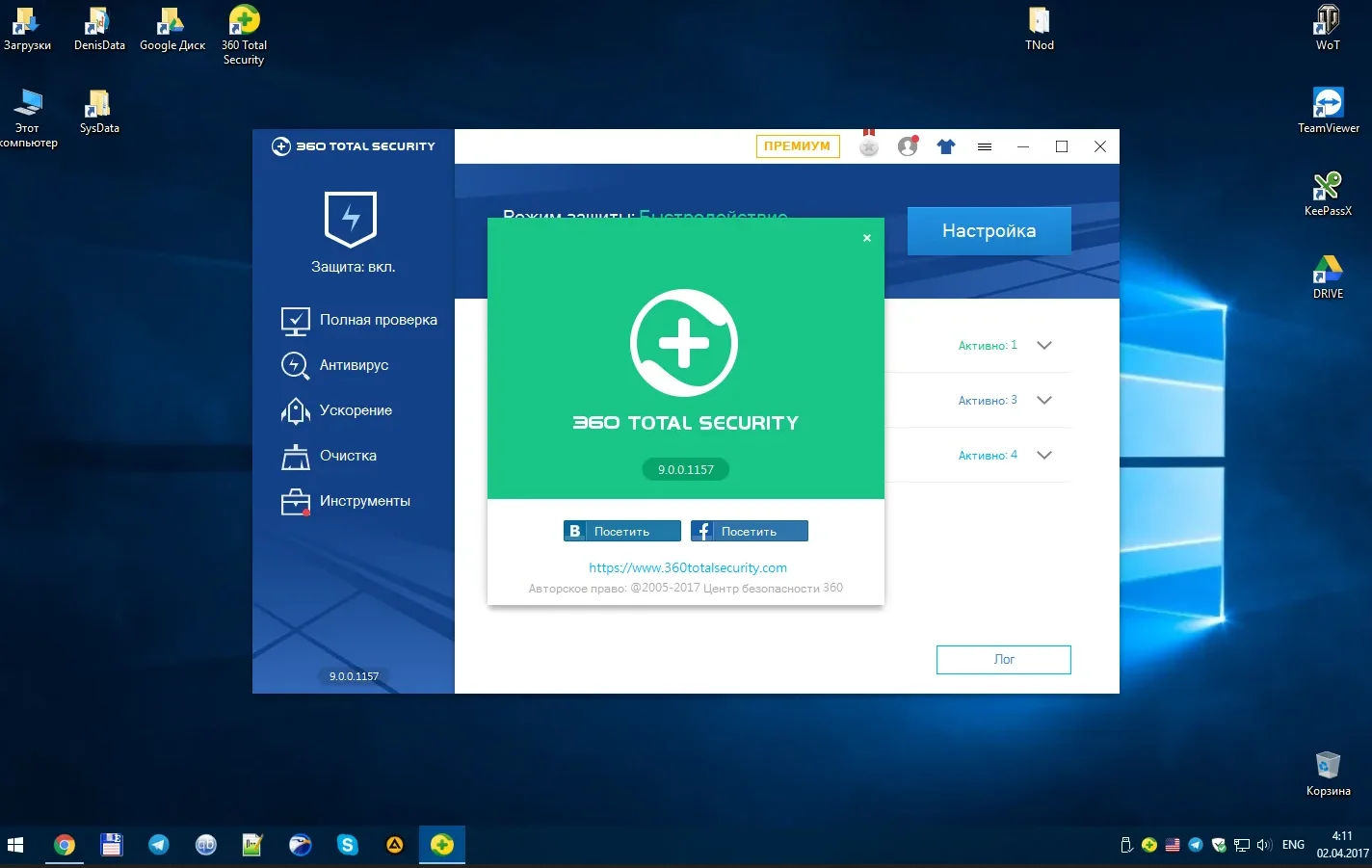The width and height of the screenshot is (1372, 868).
Task: Open AIMP player from the taskbar
Action: pyautogui.click(x=395, y=845)
